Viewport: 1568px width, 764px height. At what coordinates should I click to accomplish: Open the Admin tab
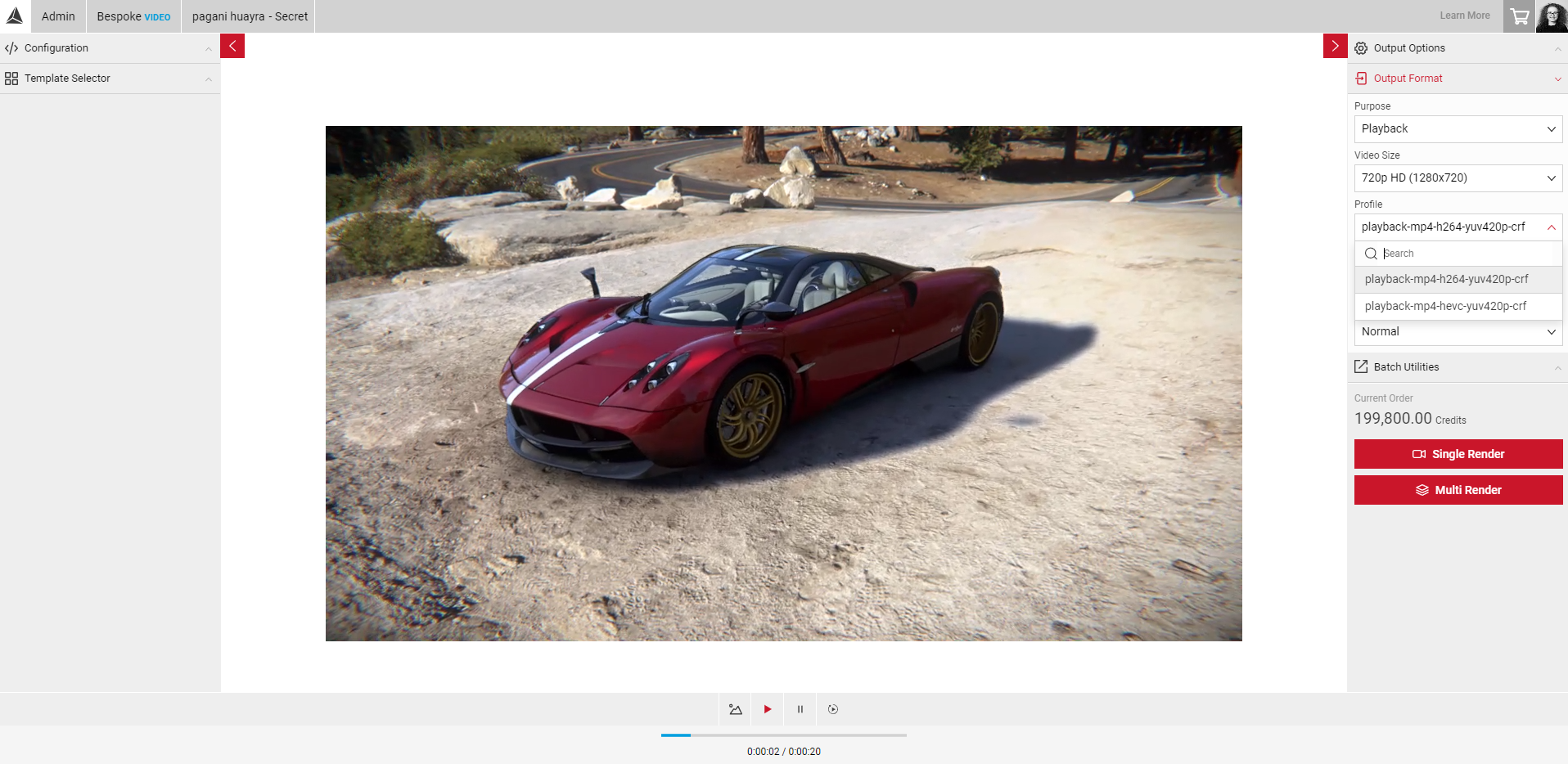(58, 16)
